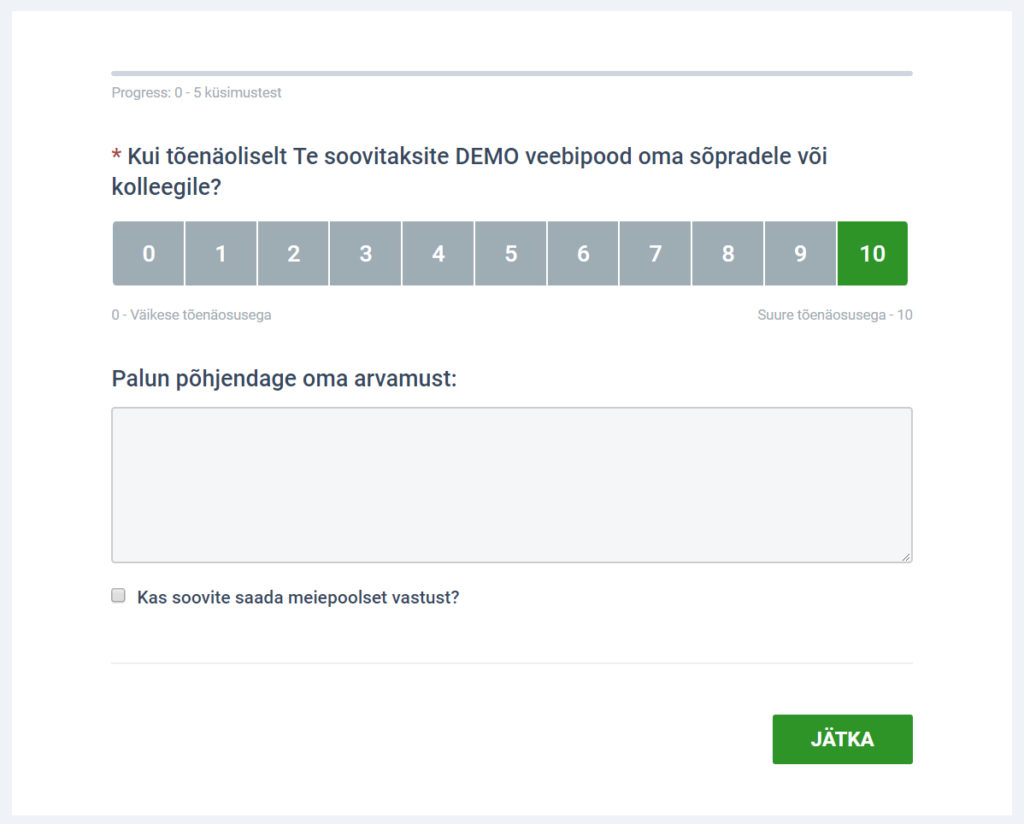Viewport: 1024px width, 824px height.
Task: Click the JÄTKA continue button
Action: coord(842,739)
